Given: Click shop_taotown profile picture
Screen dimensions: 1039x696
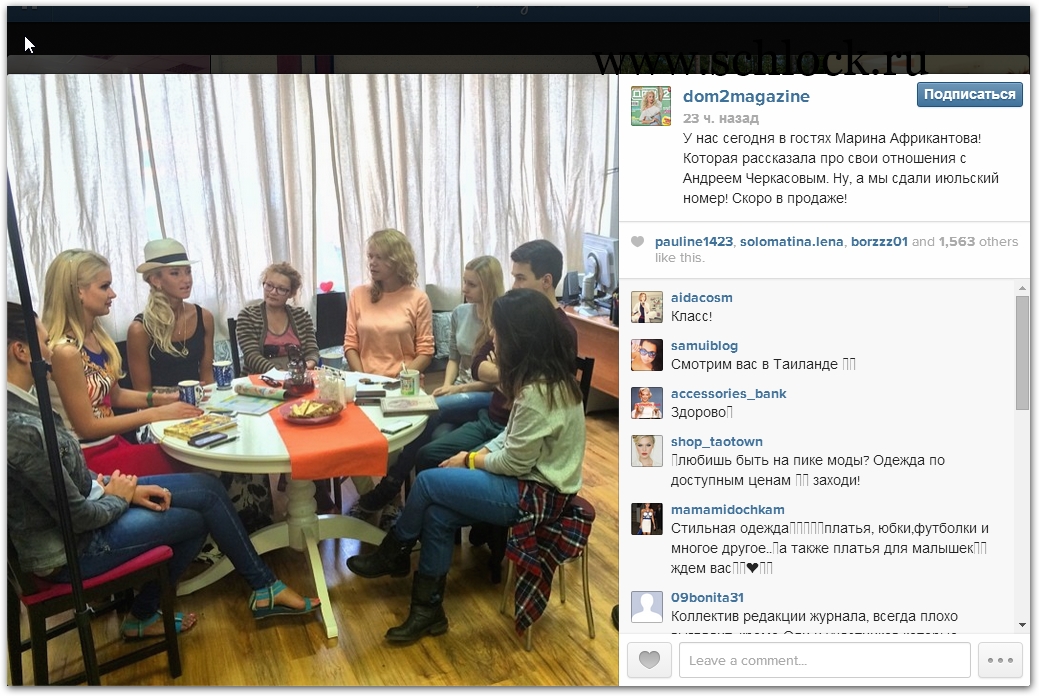Looking at the screenshot, I should (x=647, y=451).
